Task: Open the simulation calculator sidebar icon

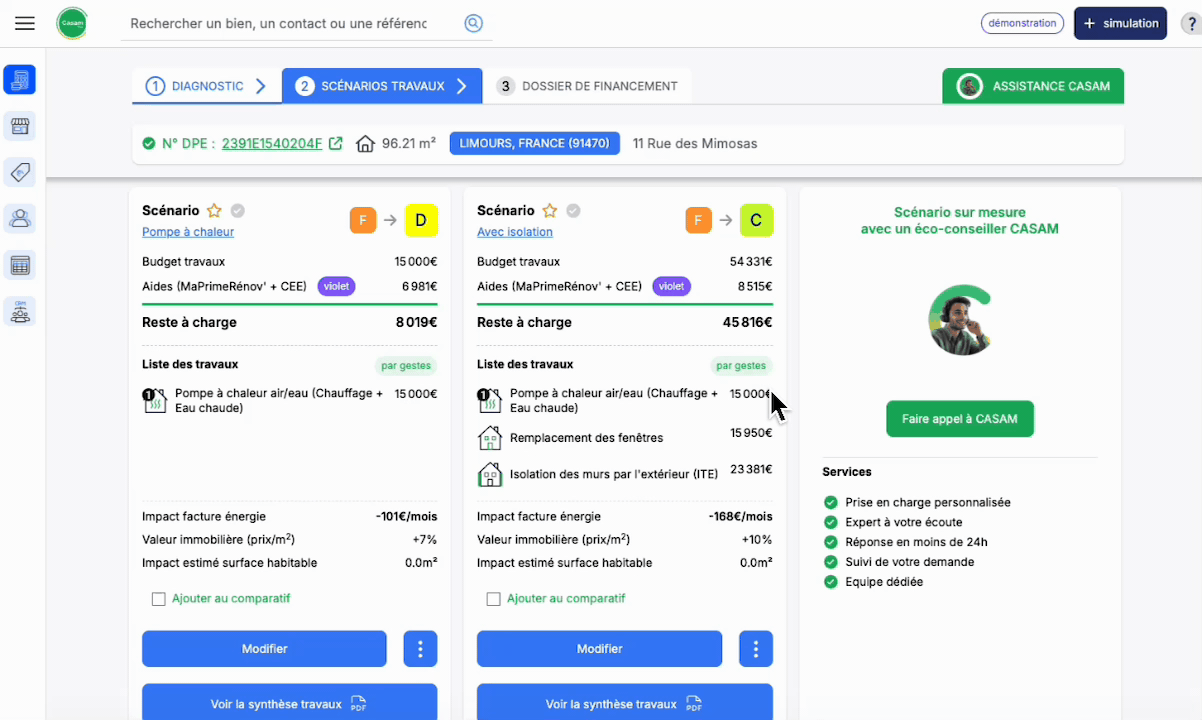Action: coord(20,79)
